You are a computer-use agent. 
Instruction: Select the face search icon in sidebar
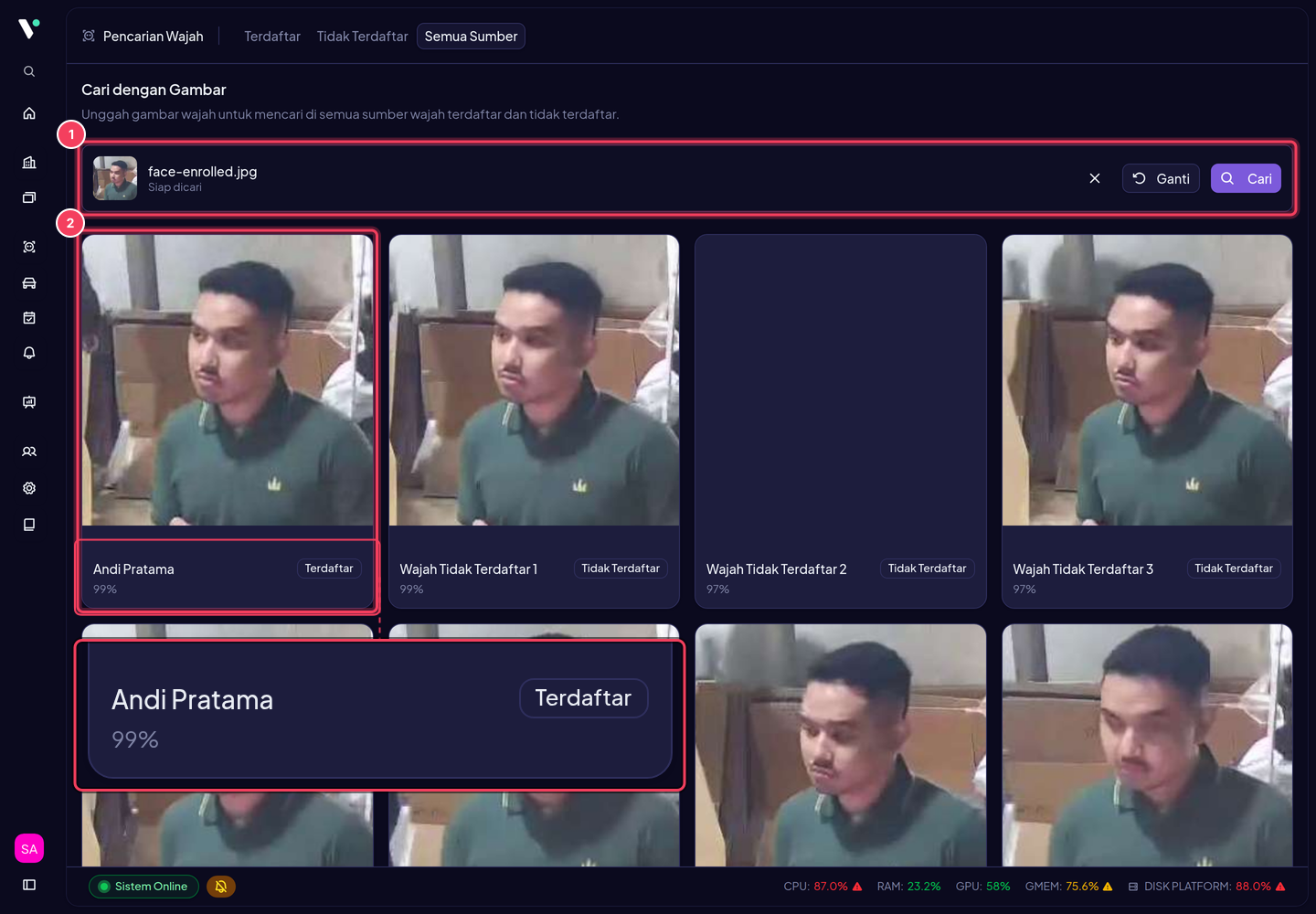29,247
